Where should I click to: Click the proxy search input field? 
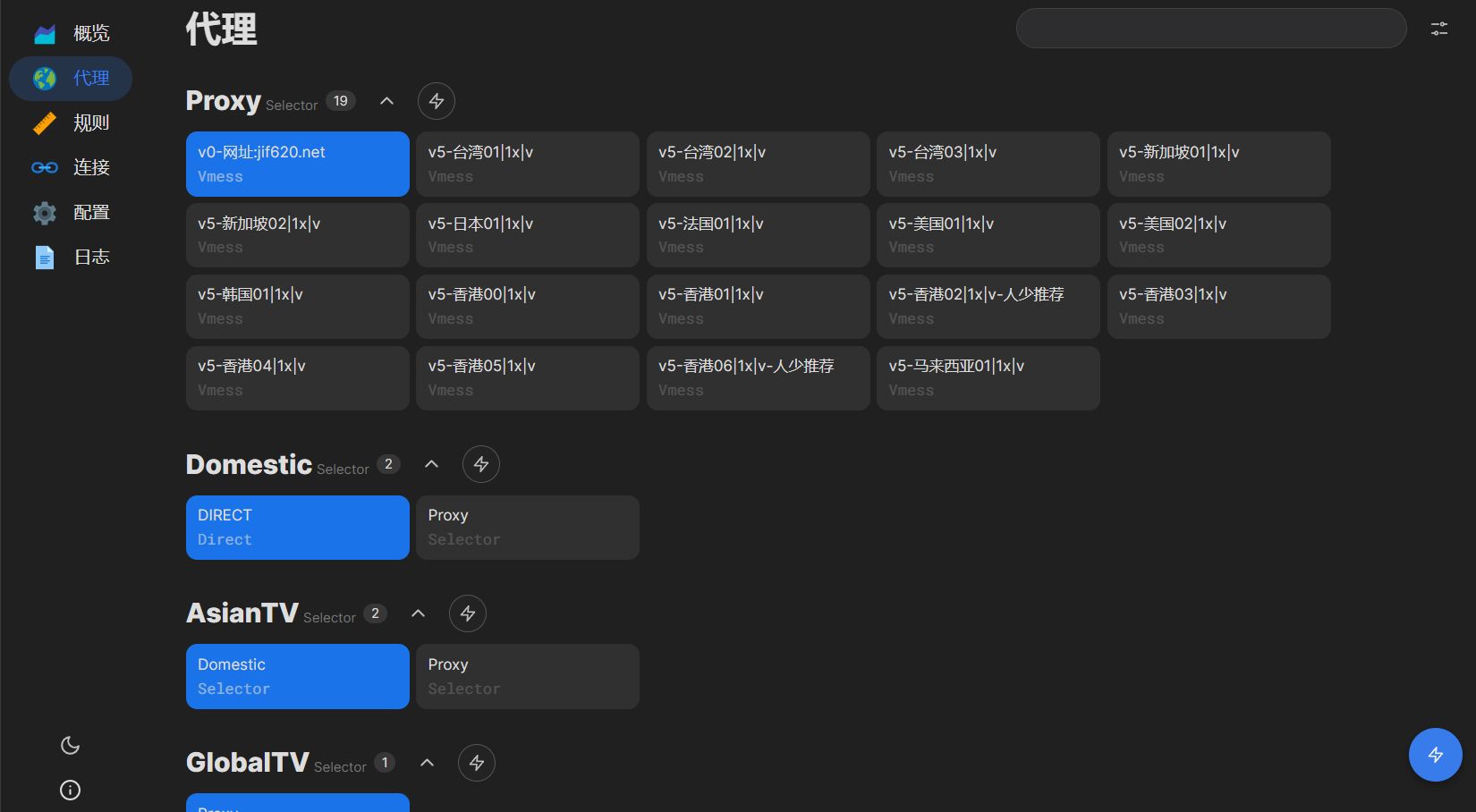(1210, 29)
